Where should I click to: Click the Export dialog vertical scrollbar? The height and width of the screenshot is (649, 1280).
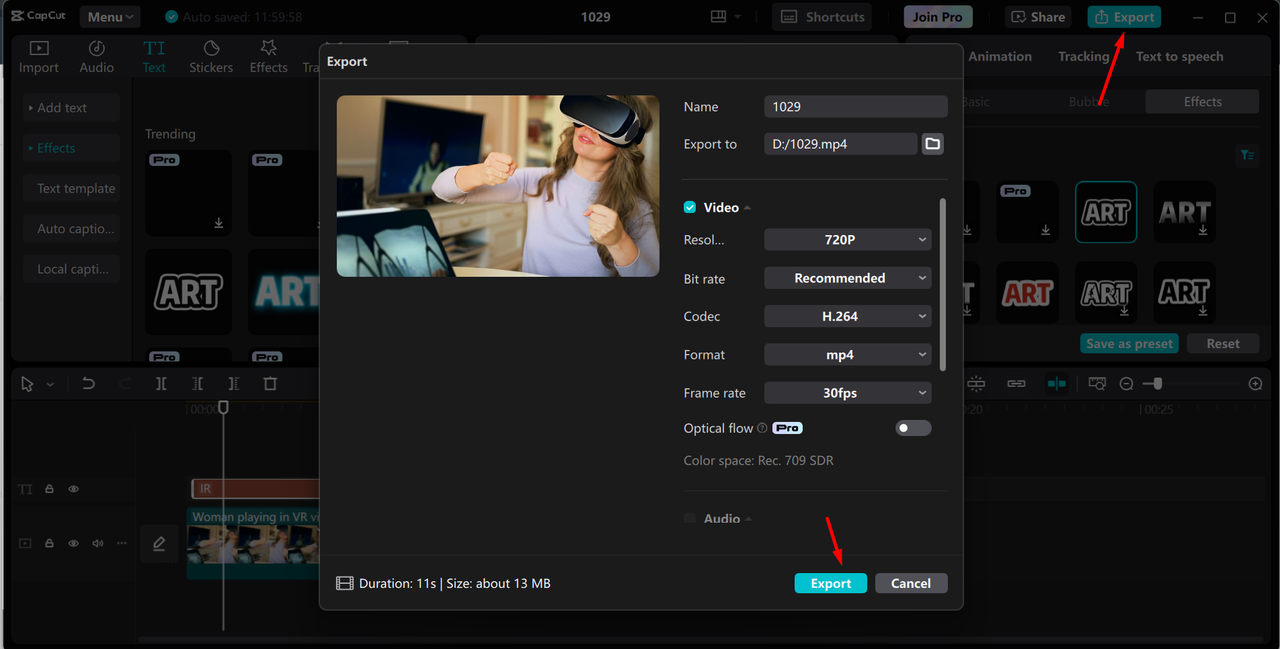click(x=943, y=283)
